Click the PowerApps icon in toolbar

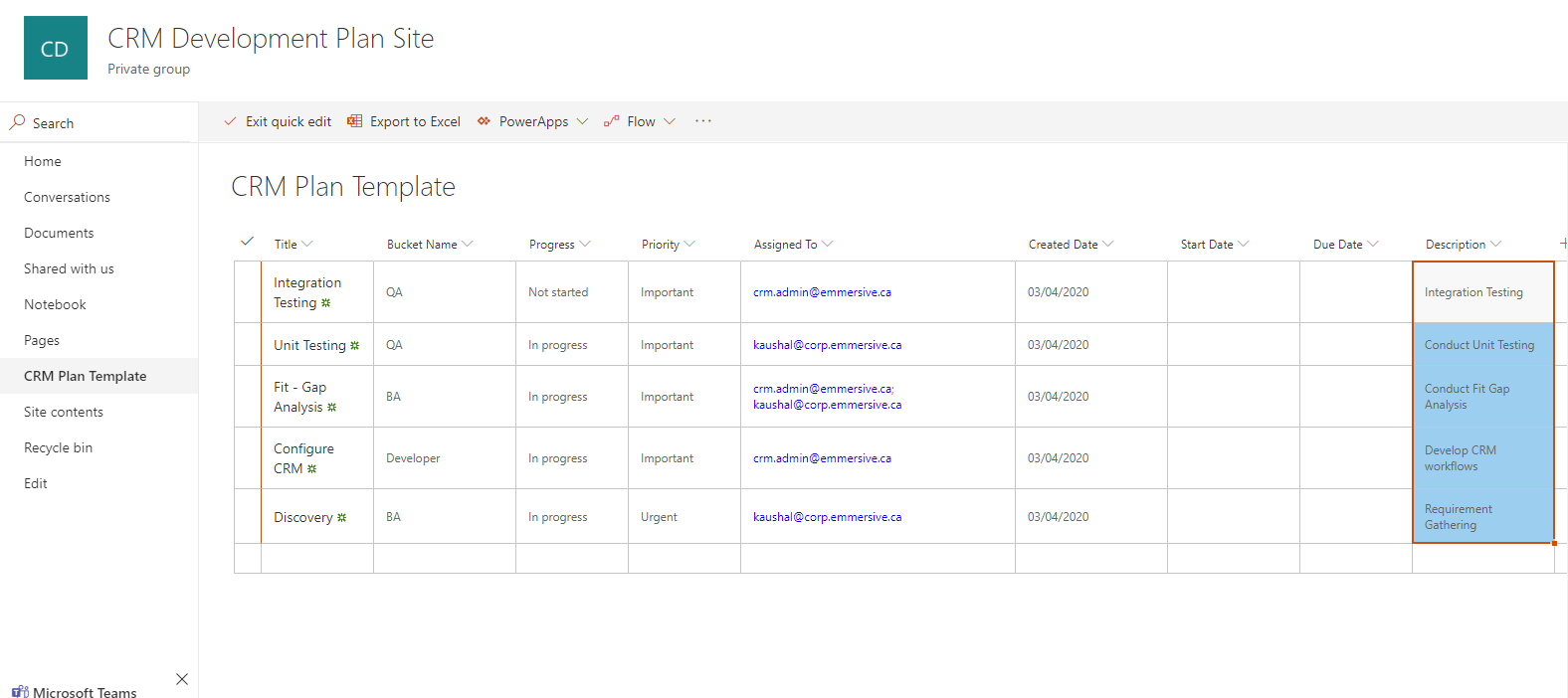(x=484, y=121)
